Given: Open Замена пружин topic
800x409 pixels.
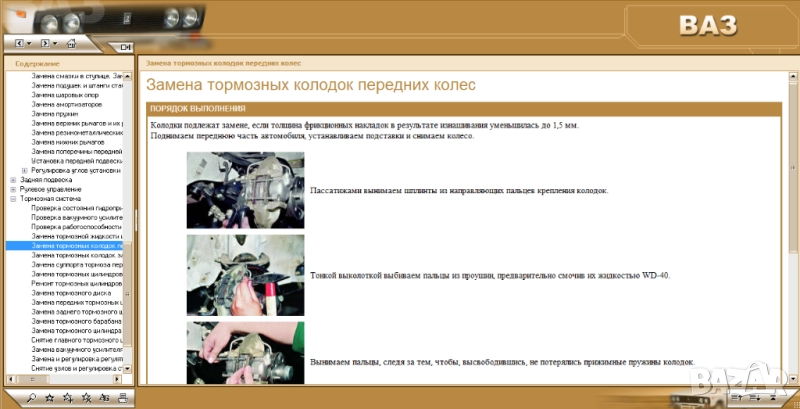Looking at the screenshot, I should click(x=55, y=114).
